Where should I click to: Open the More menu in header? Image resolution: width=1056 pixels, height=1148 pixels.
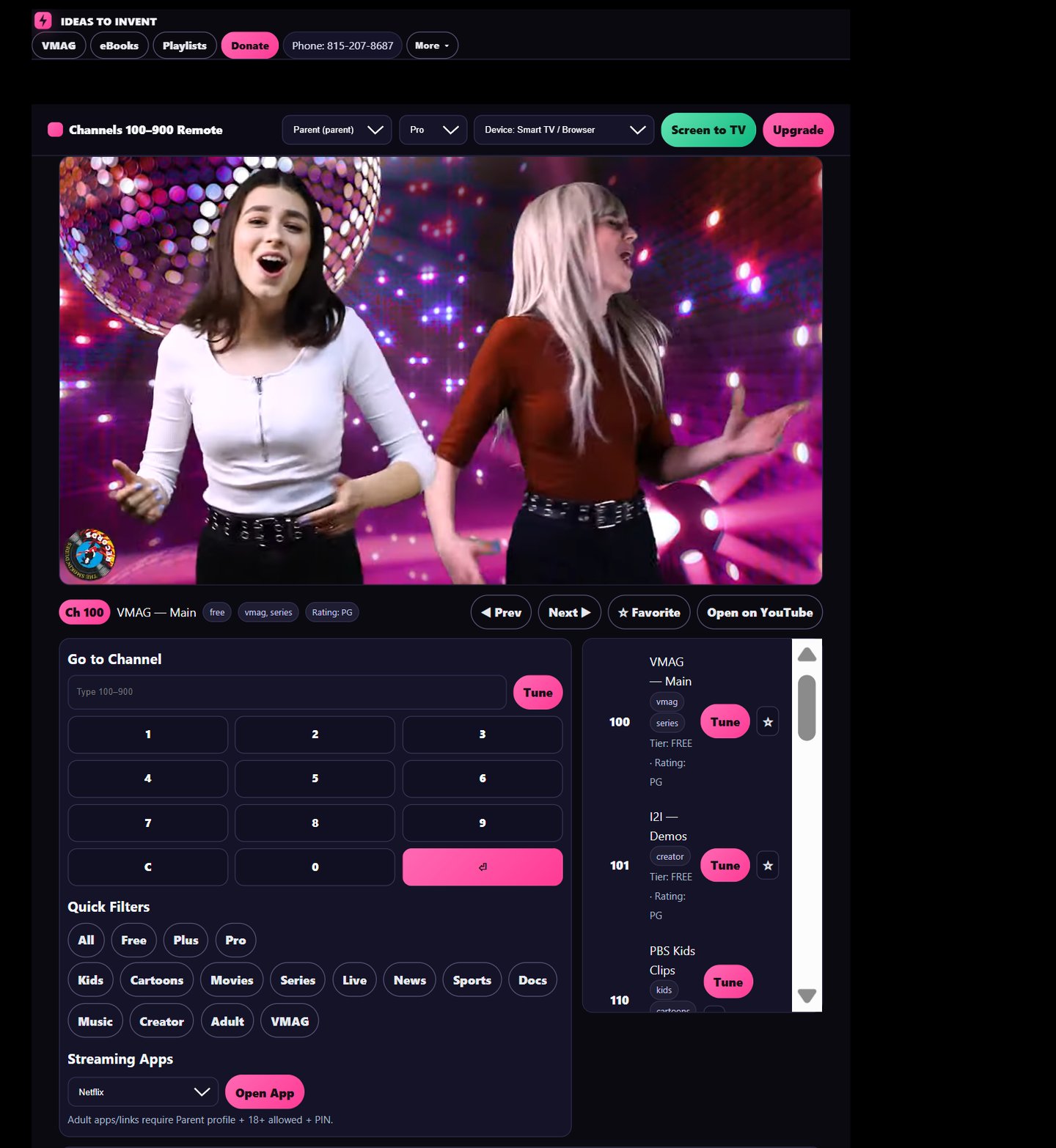tap(432, 45)
